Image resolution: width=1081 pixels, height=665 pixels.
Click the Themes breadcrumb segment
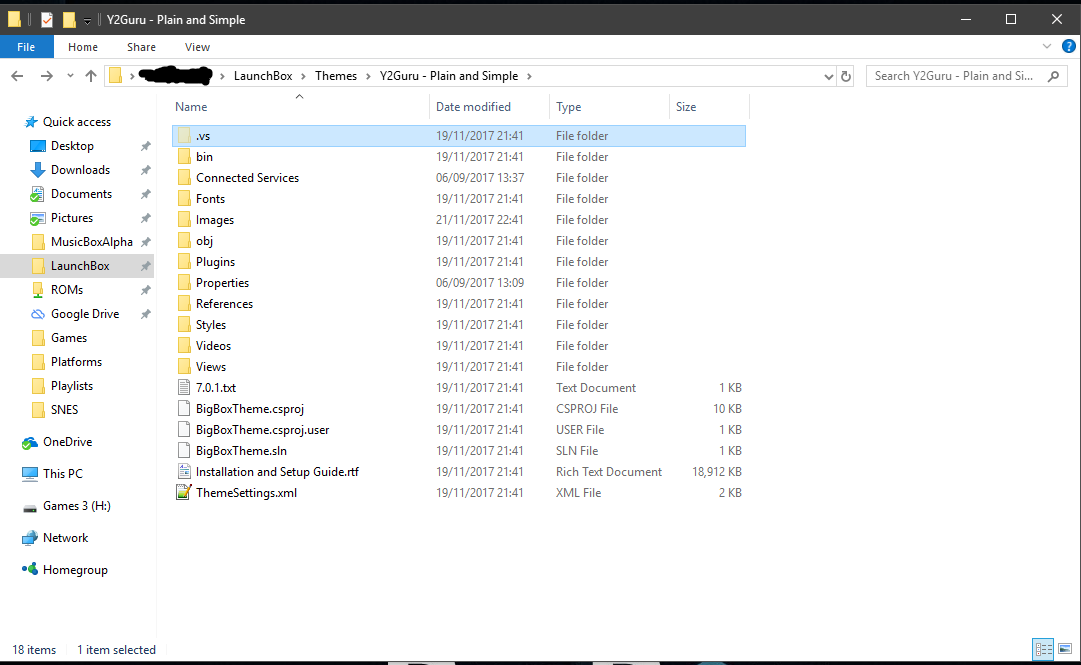[x=336, y=76]
